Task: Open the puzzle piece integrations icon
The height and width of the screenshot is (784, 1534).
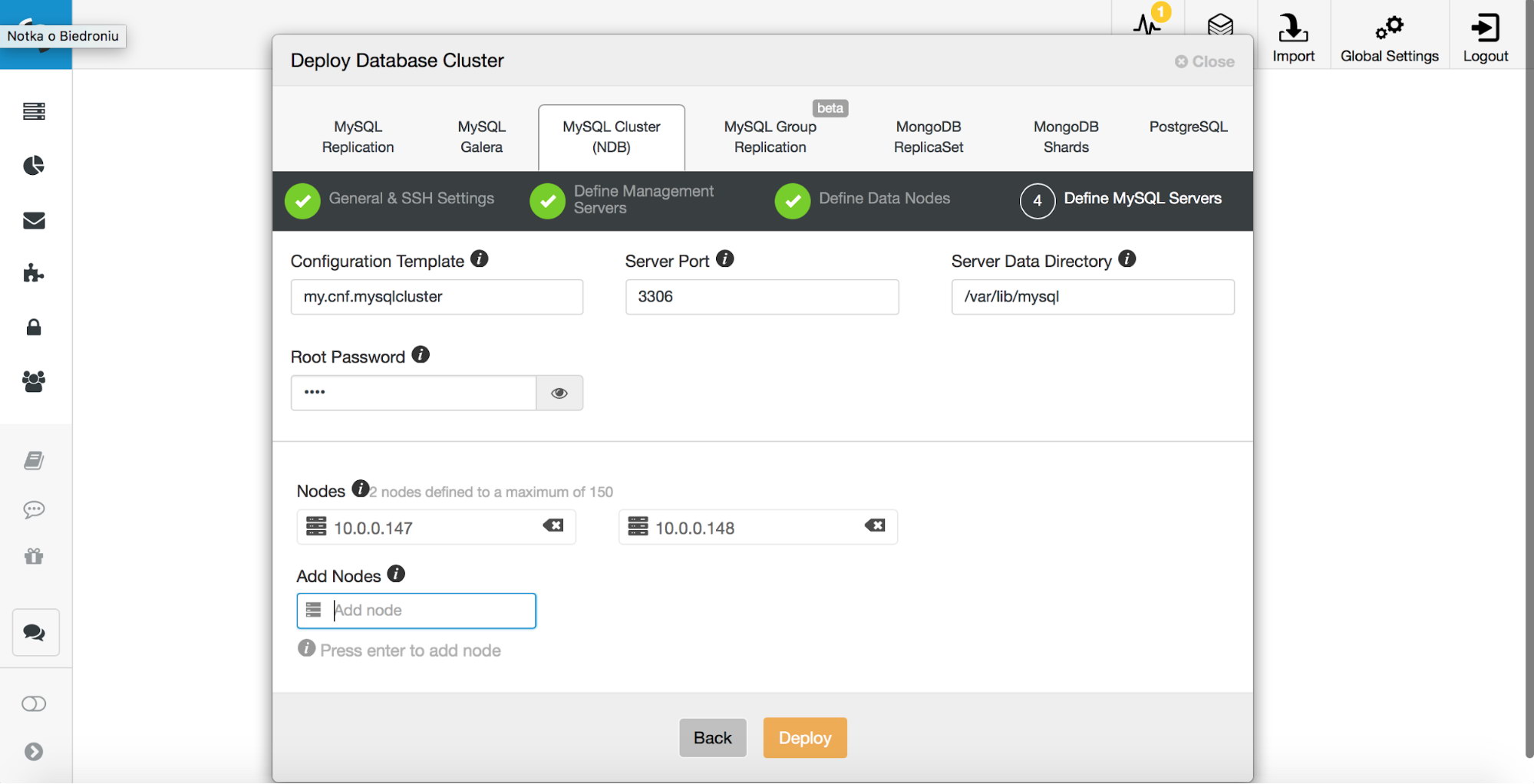Action: [34, 273]
